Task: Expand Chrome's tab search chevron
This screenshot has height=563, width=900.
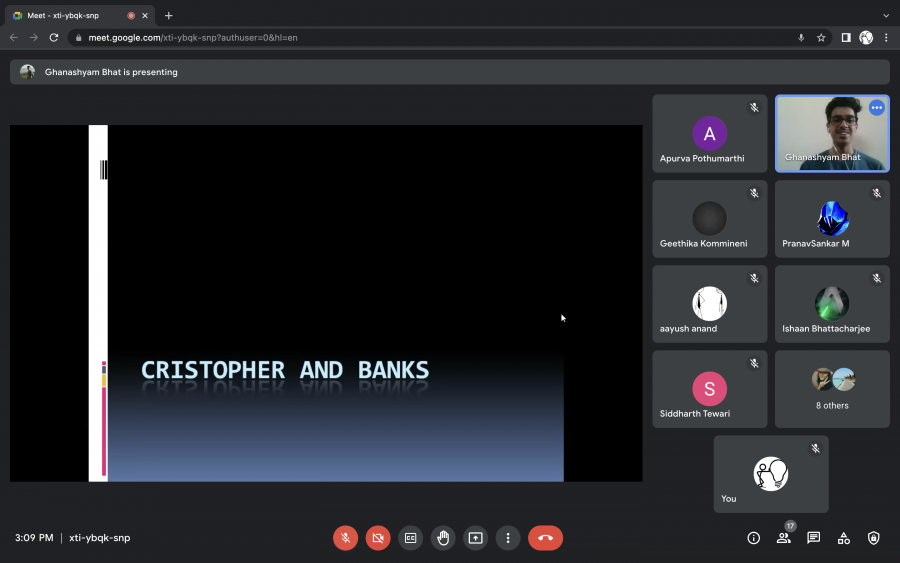Action: click(x=885, y=15)
